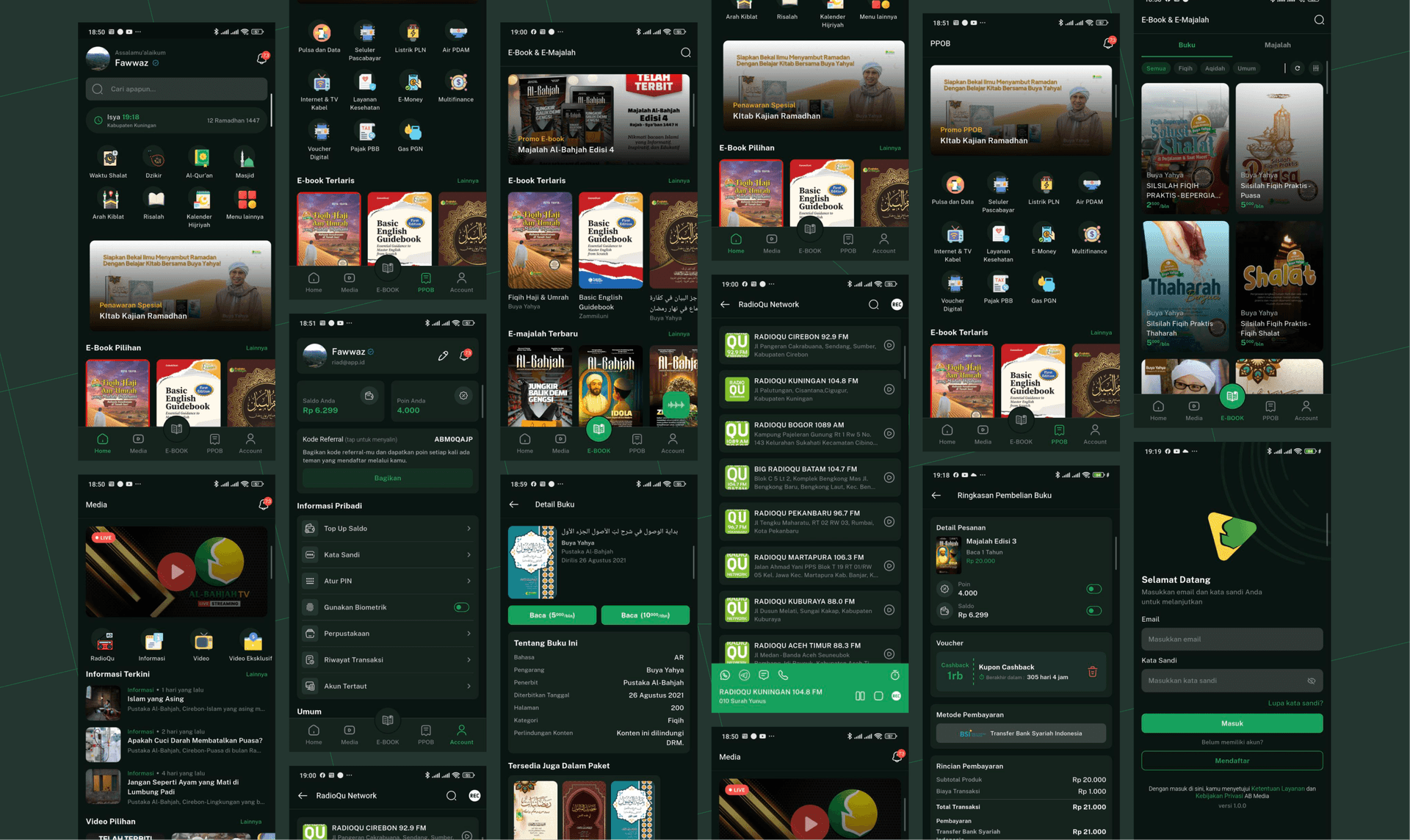Play the RADIOQU BOGOR 1089 AM station
Viewport: 1410px width, 840px height.
click(x=889, y=433)
